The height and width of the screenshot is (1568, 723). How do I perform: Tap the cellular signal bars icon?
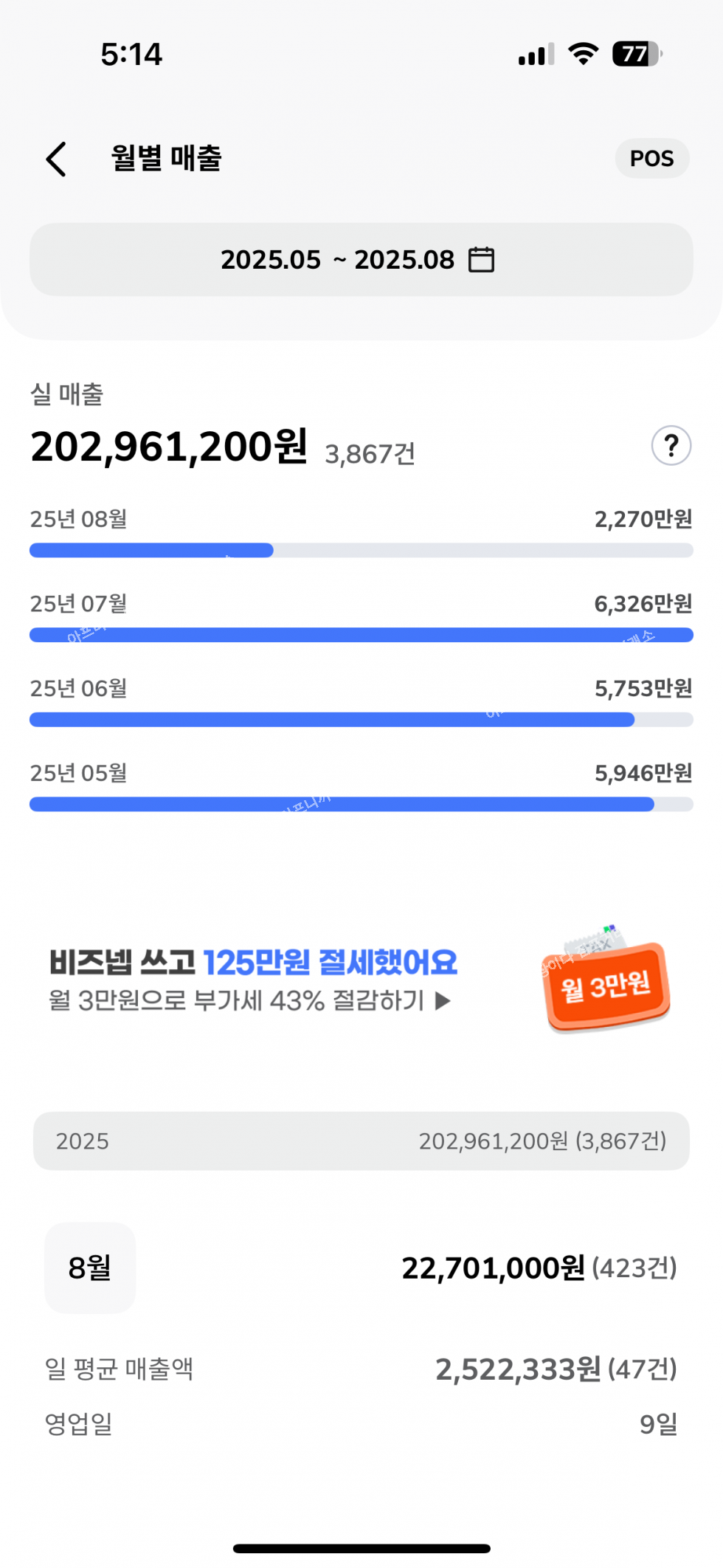pos(536,55)
